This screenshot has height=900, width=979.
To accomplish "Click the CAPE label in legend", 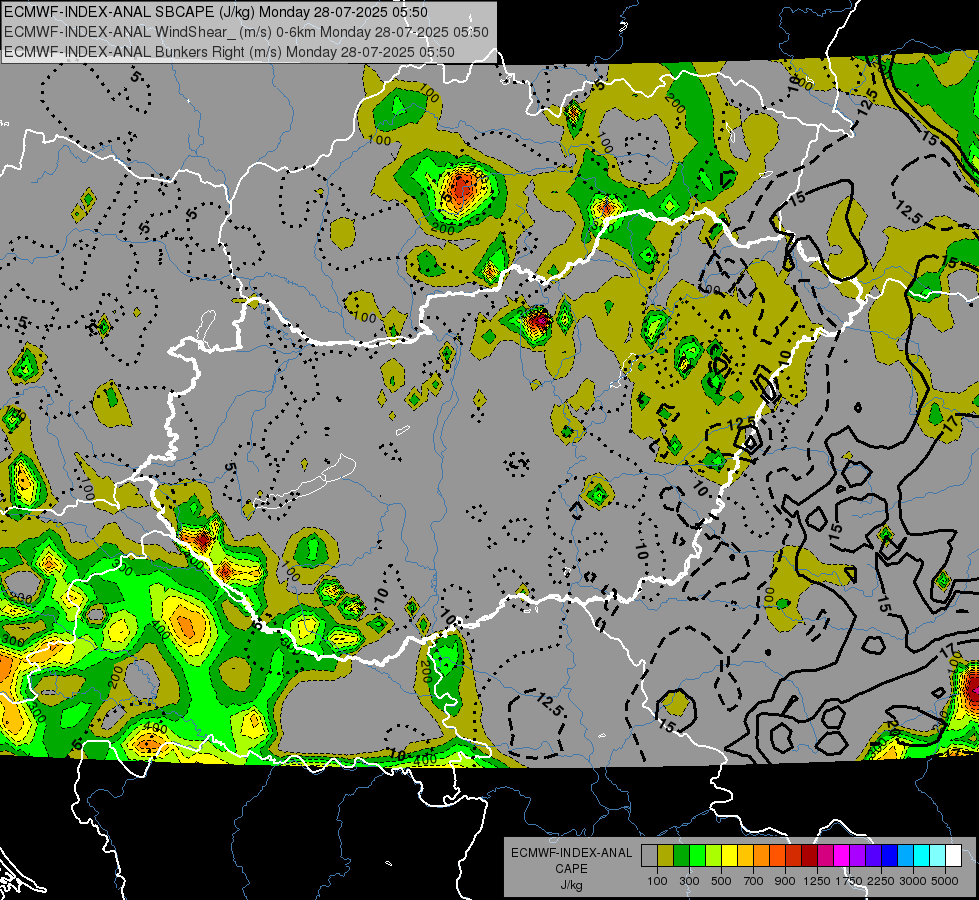I will (571, 869).
